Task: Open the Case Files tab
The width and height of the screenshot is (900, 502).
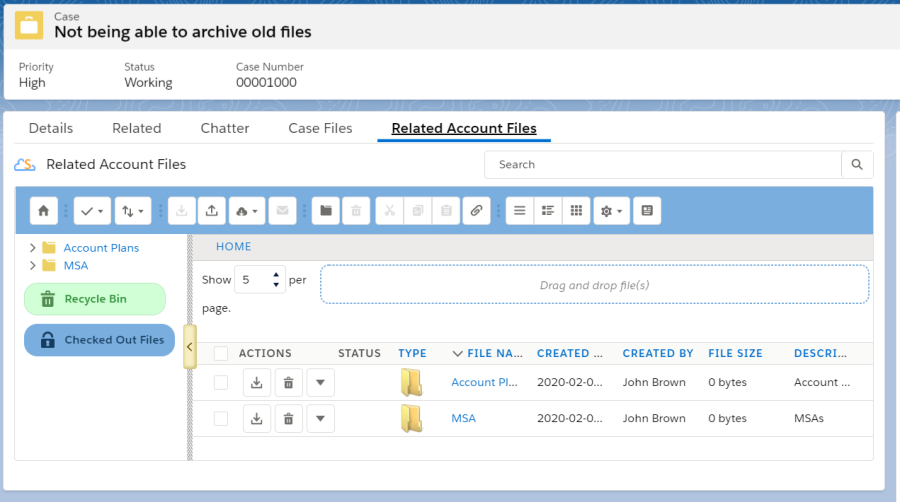Action: (x=320, y=128)
